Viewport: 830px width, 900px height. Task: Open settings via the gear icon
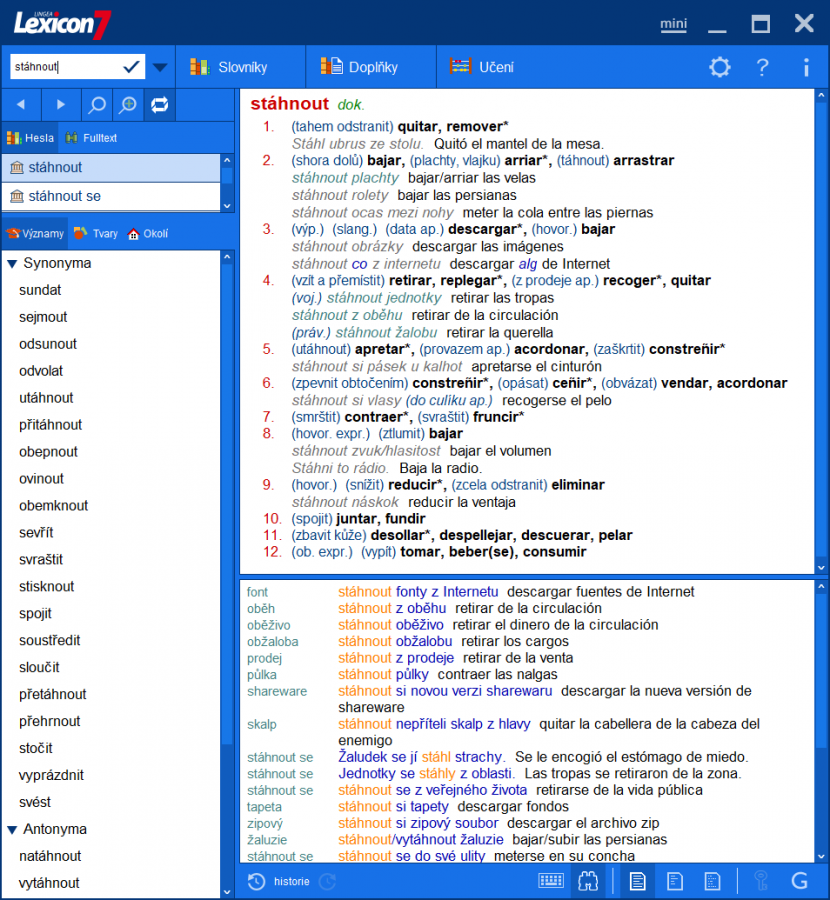coord(719,67)
